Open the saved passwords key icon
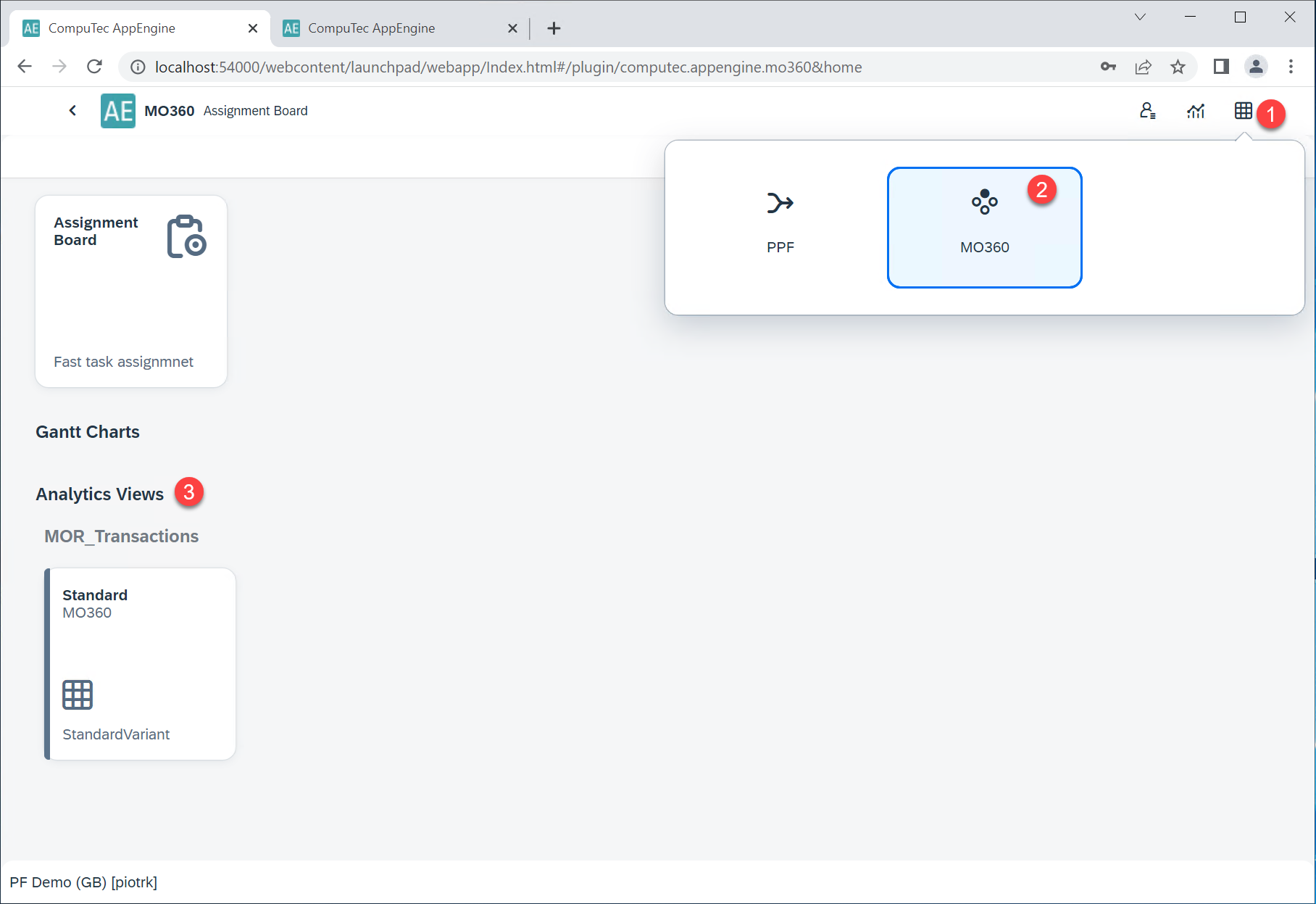The image size is (1316, 904). click(1108, 67)
